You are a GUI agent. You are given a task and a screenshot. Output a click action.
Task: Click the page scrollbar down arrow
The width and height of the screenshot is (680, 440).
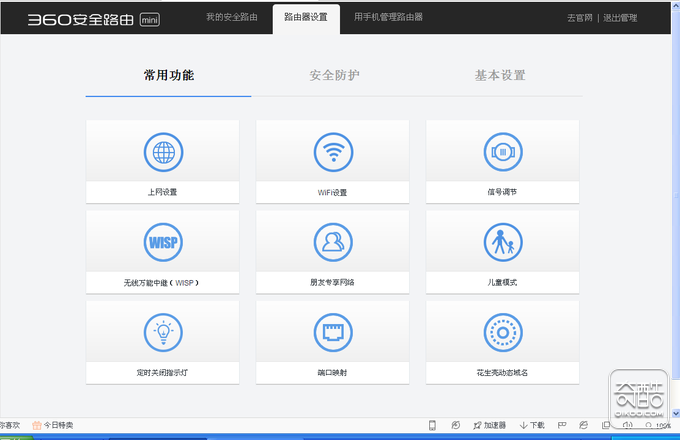676,414
